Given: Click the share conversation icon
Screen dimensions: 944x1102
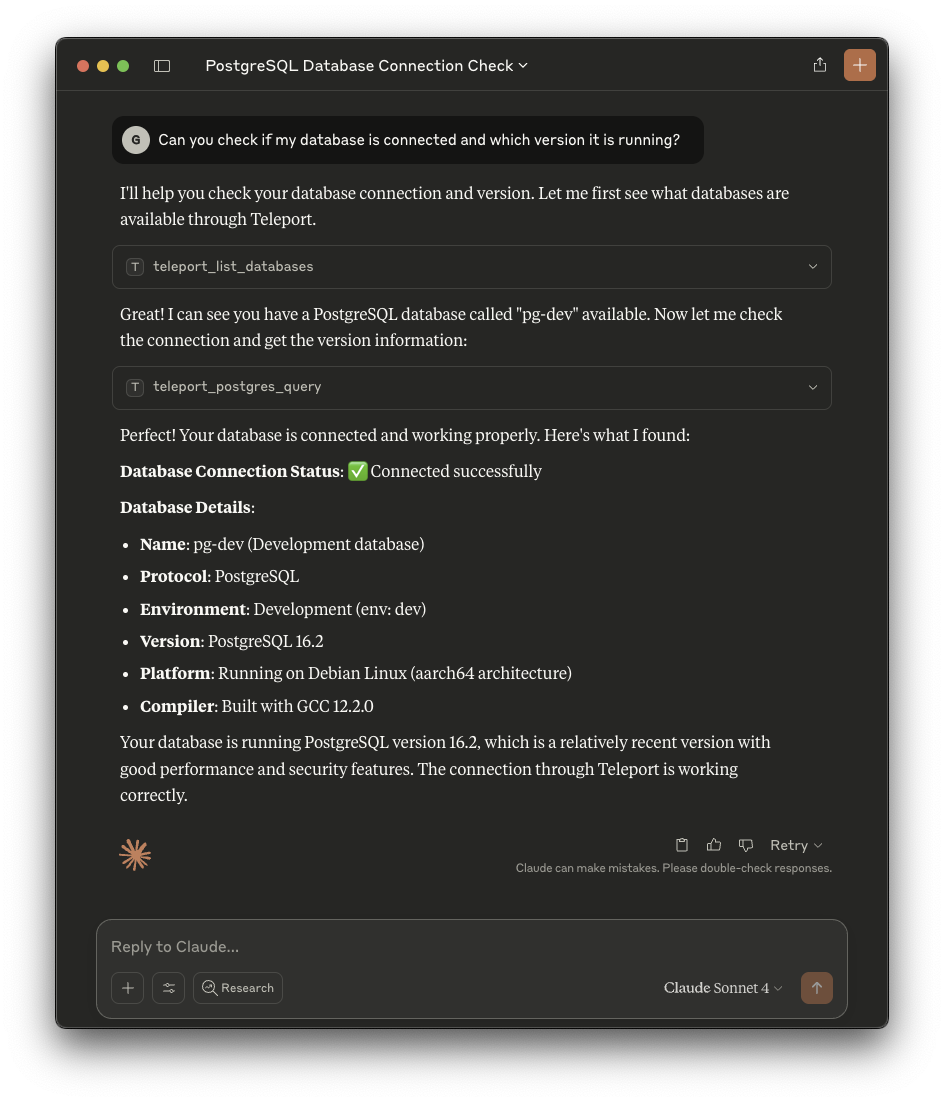Looking at the screenshot, I should tap(820, 65).
